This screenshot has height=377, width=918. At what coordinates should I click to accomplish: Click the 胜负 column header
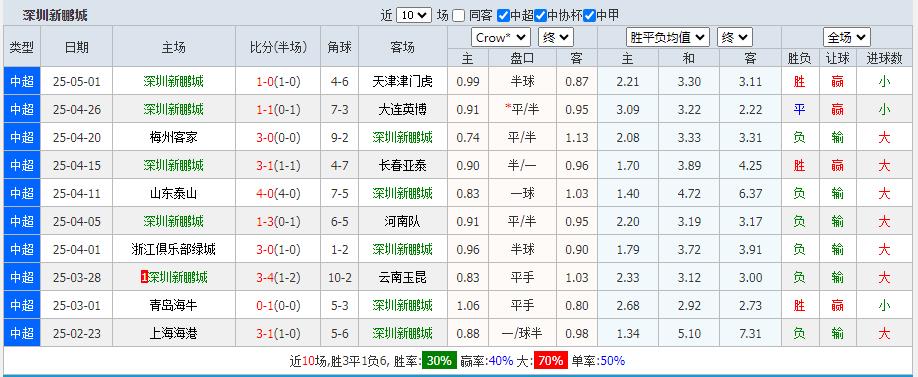coord(799,58)
